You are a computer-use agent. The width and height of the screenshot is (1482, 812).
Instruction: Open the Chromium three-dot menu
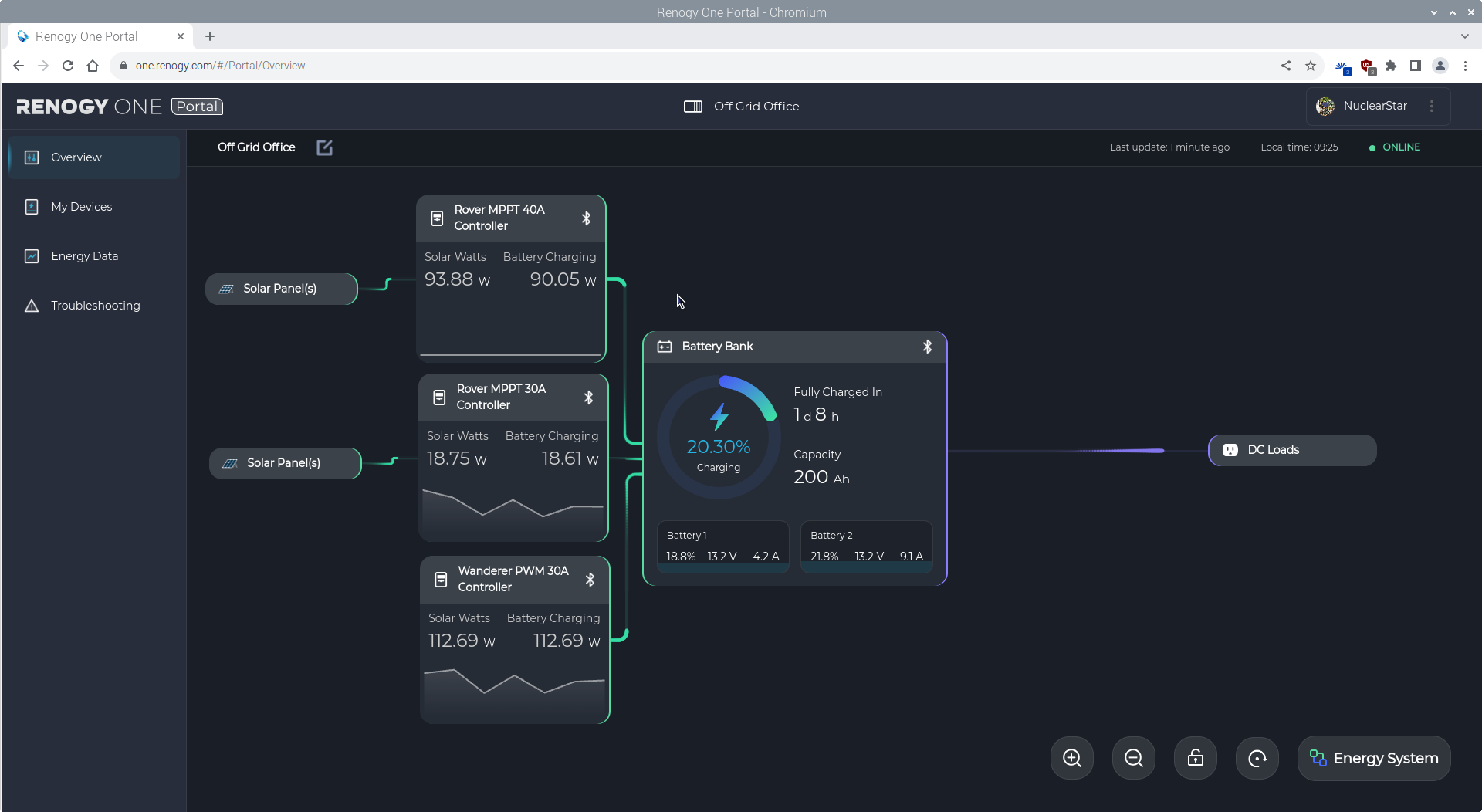pyautogui.click(x=1465, y=66)
